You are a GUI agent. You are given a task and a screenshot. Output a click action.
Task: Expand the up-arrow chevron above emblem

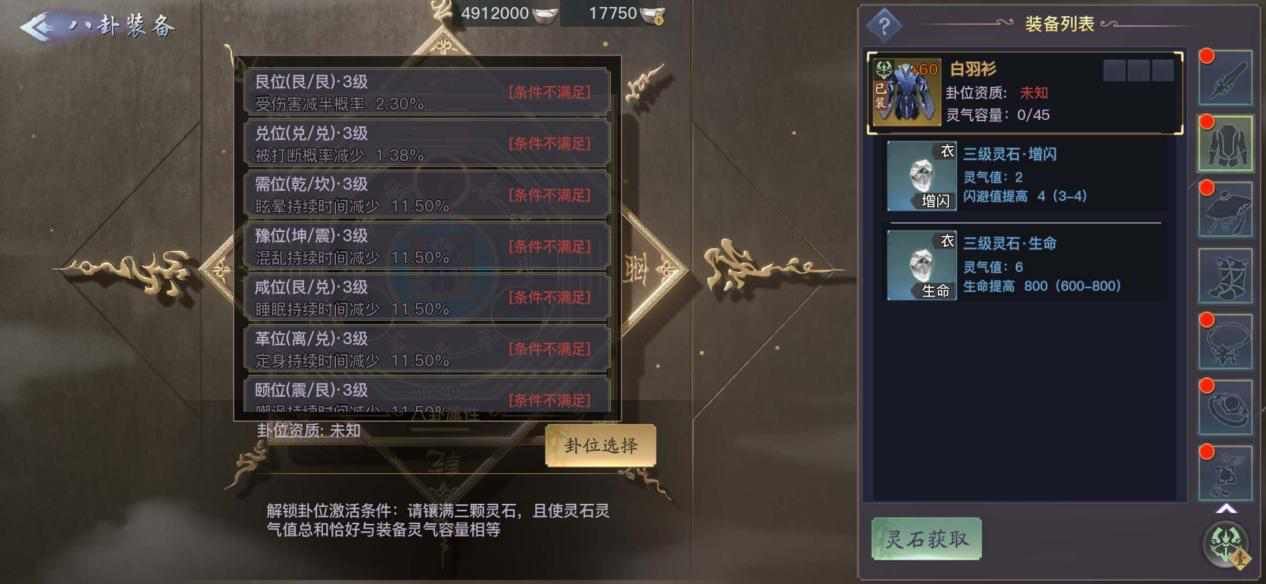coord(1226,508)
